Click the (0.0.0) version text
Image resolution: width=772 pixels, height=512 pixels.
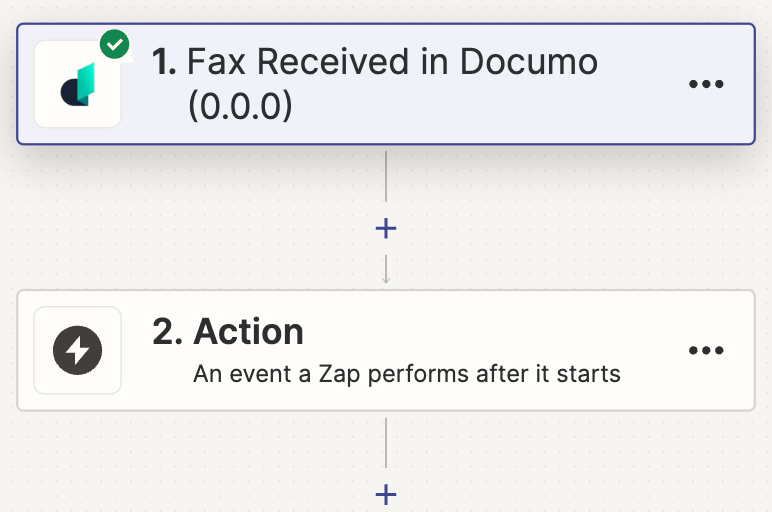click(x=240, y=106)
